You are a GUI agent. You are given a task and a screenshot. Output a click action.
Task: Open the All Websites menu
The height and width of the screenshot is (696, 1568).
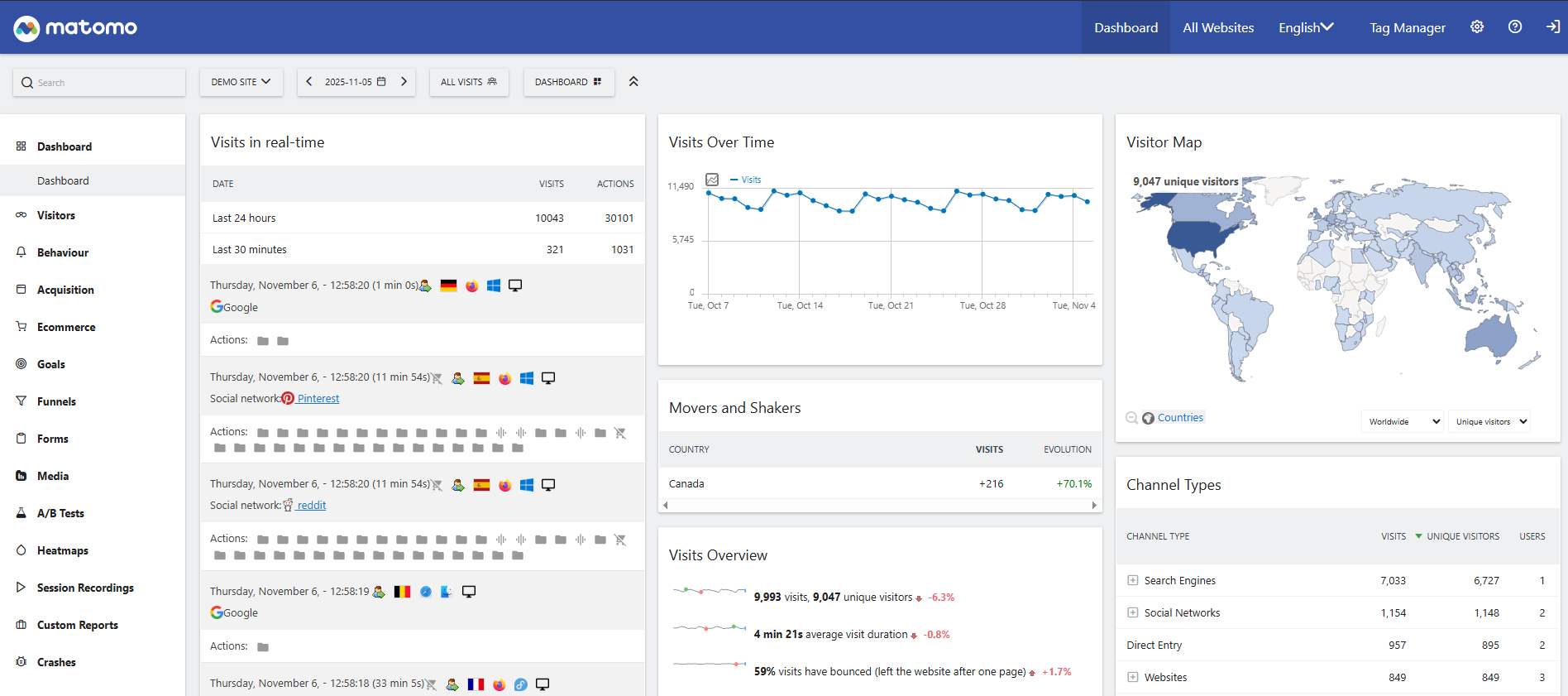(1217, 27)
